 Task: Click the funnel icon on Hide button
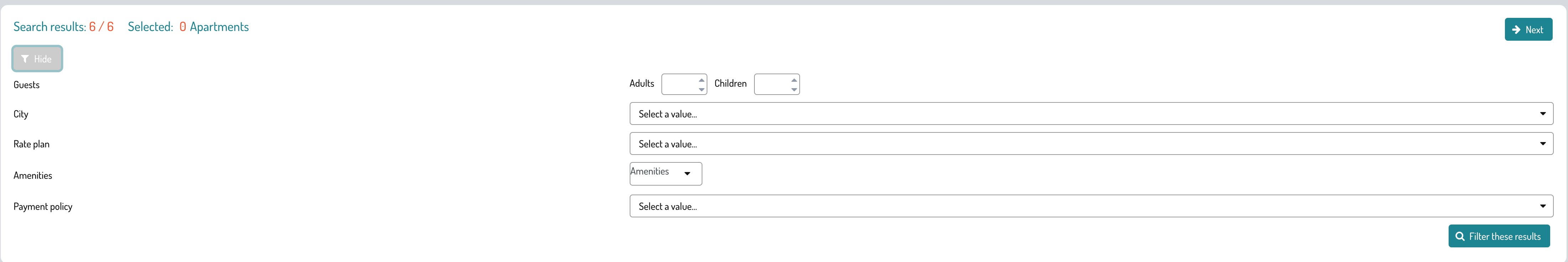[25, 59]
